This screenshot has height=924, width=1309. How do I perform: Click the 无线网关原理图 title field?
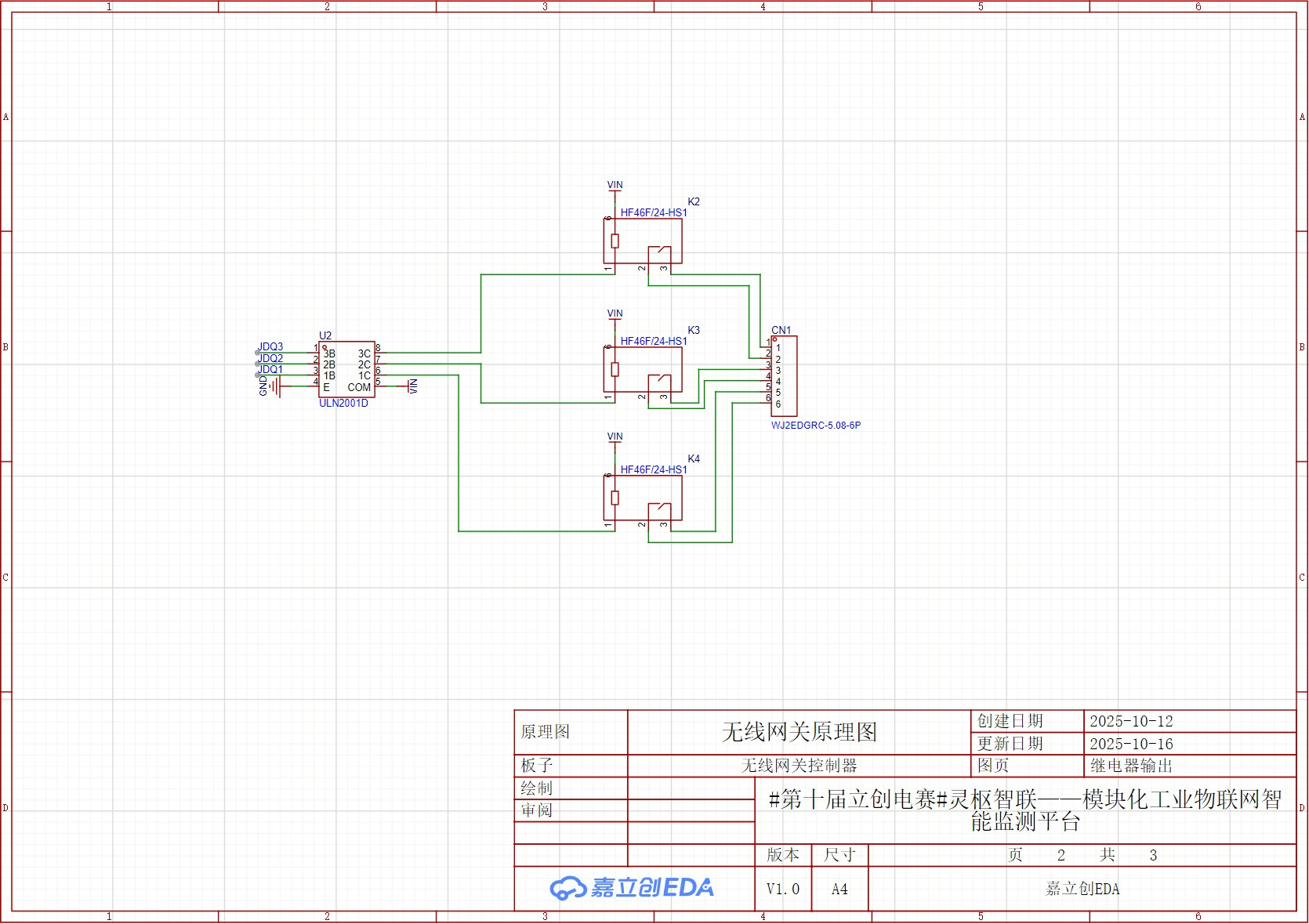click(799, 732)
